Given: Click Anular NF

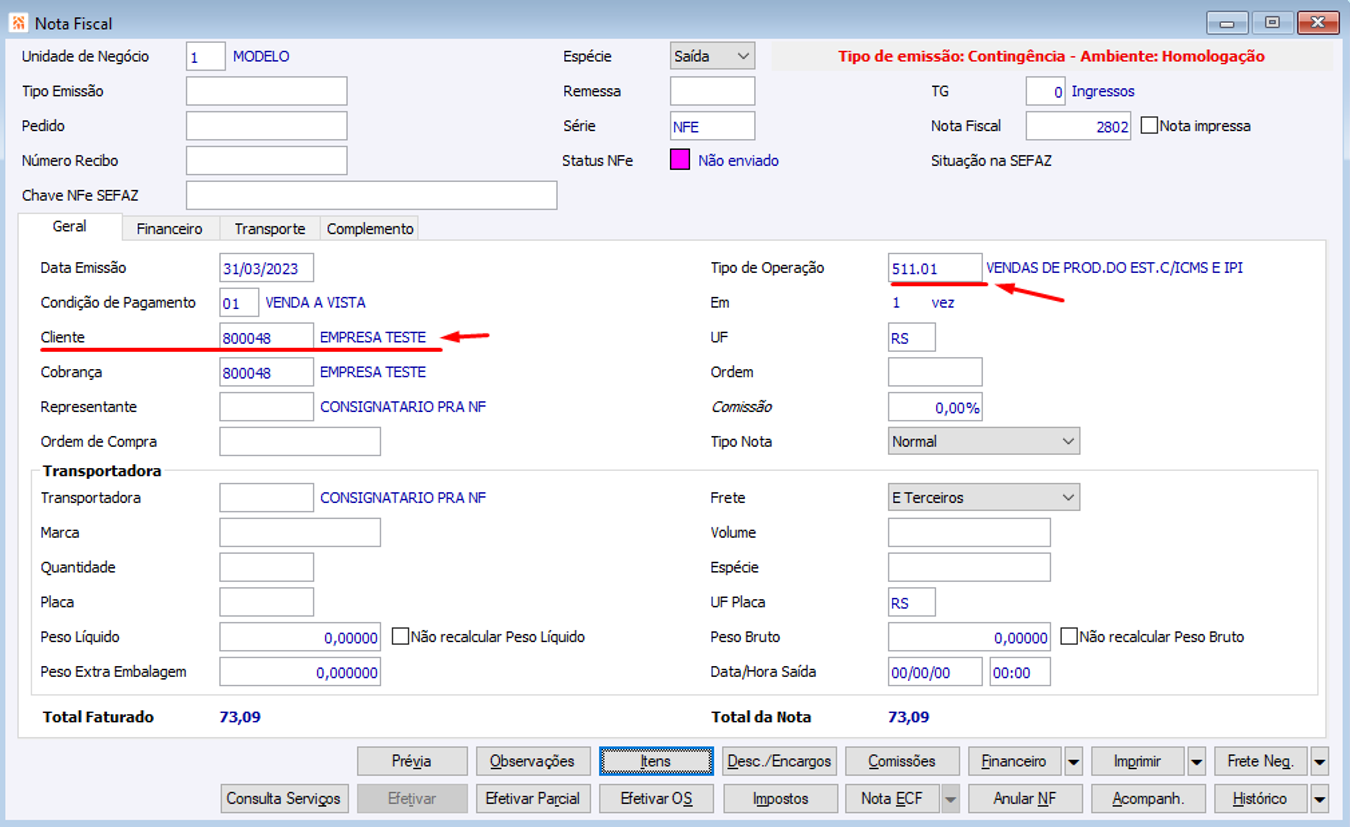Looking at the screenshot, I should click(1025, 799).
